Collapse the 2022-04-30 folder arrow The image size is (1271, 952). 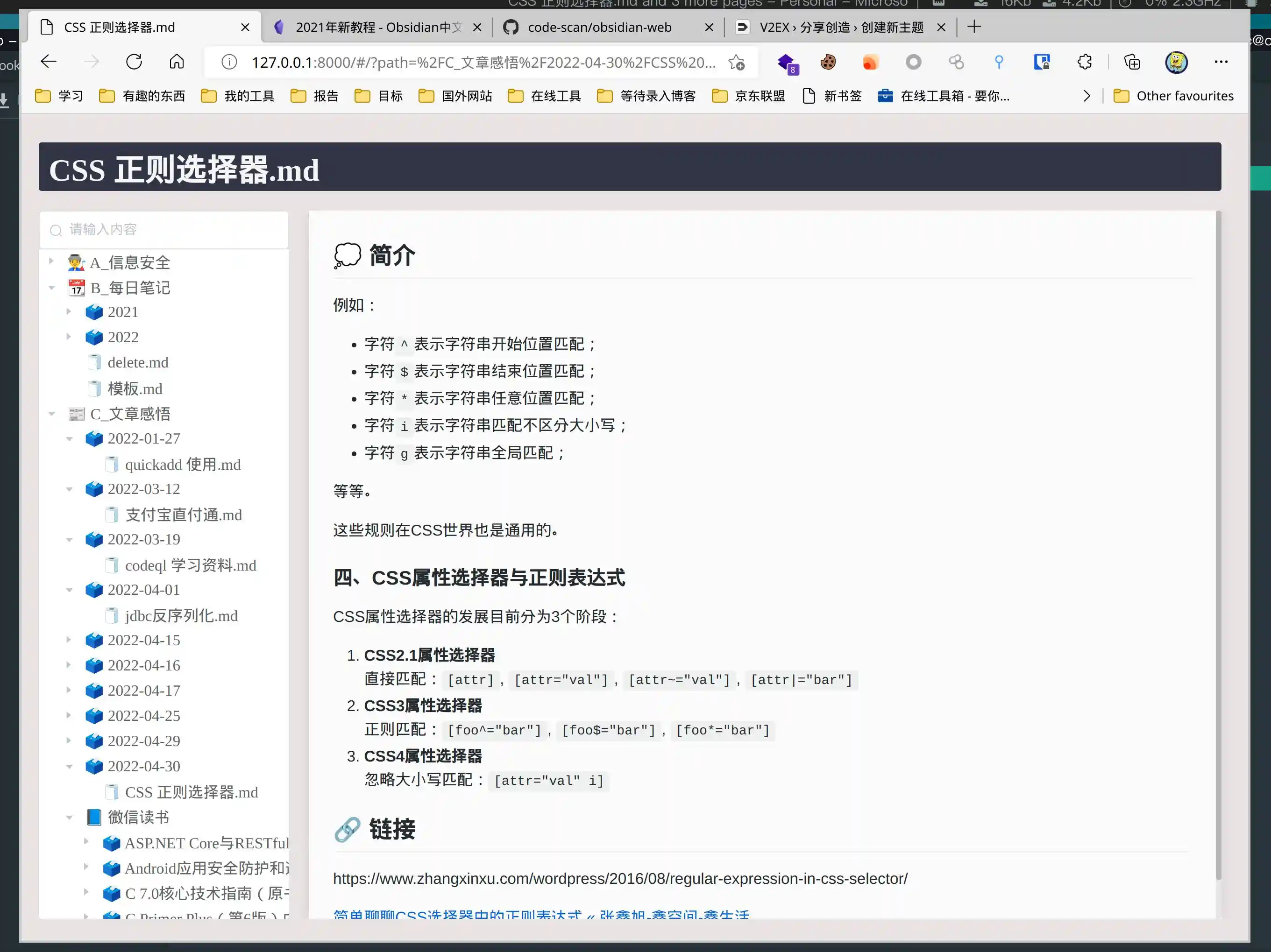click(x=69, y=766)
